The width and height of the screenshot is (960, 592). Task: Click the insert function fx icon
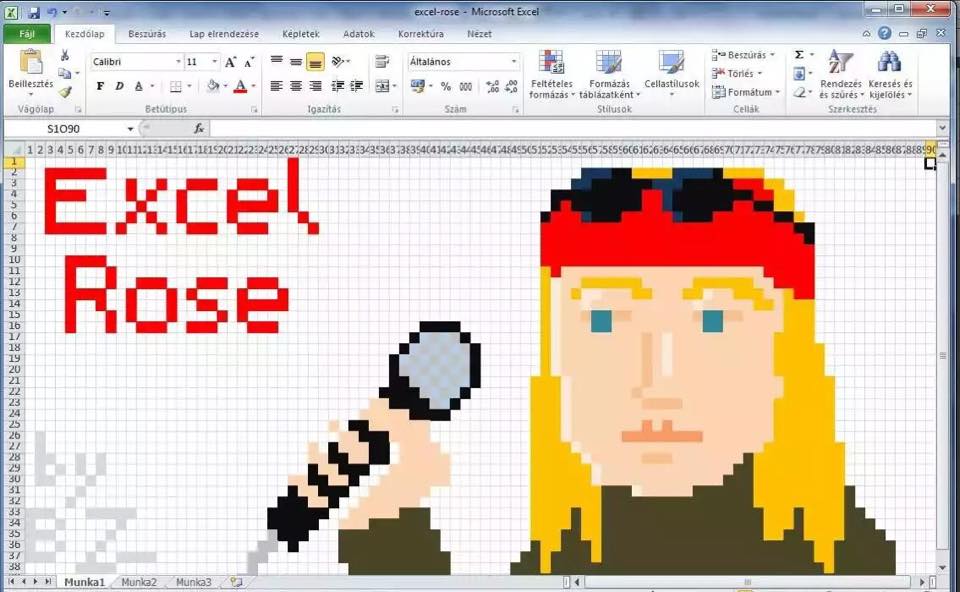click(199, 129)
